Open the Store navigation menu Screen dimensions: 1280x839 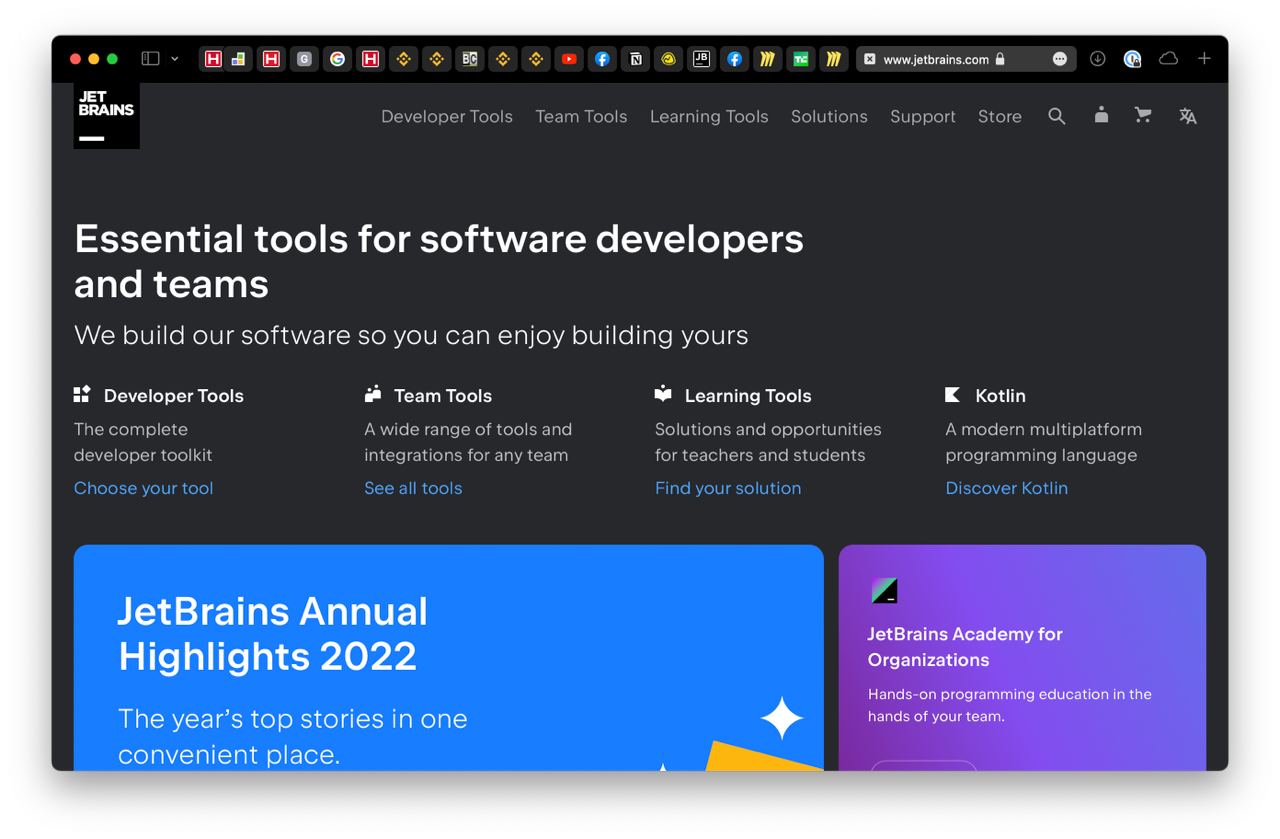tap(1000, 116)
